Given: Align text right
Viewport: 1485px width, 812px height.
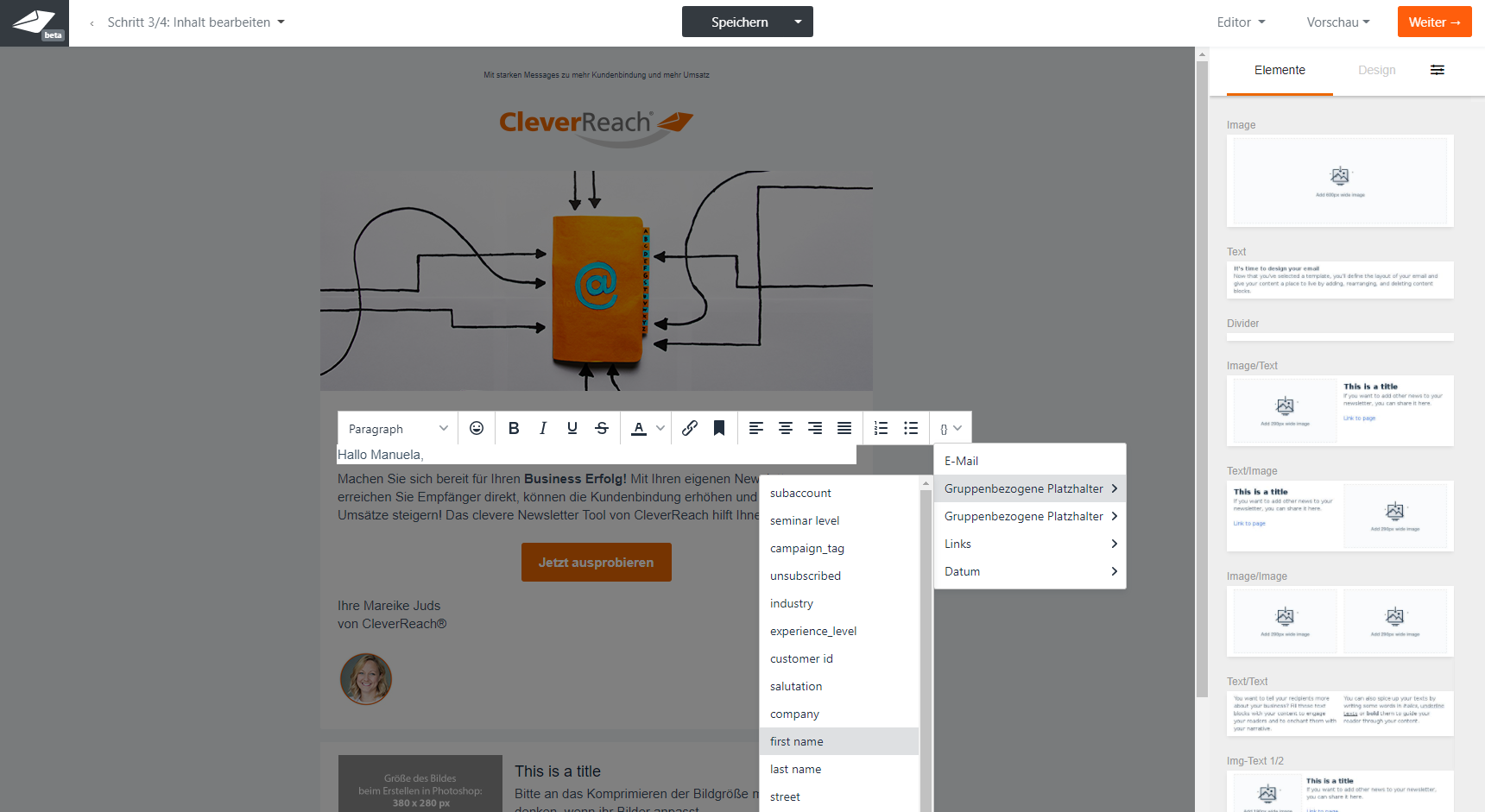Looking at the screenshot, I should [x=815, y=428].
